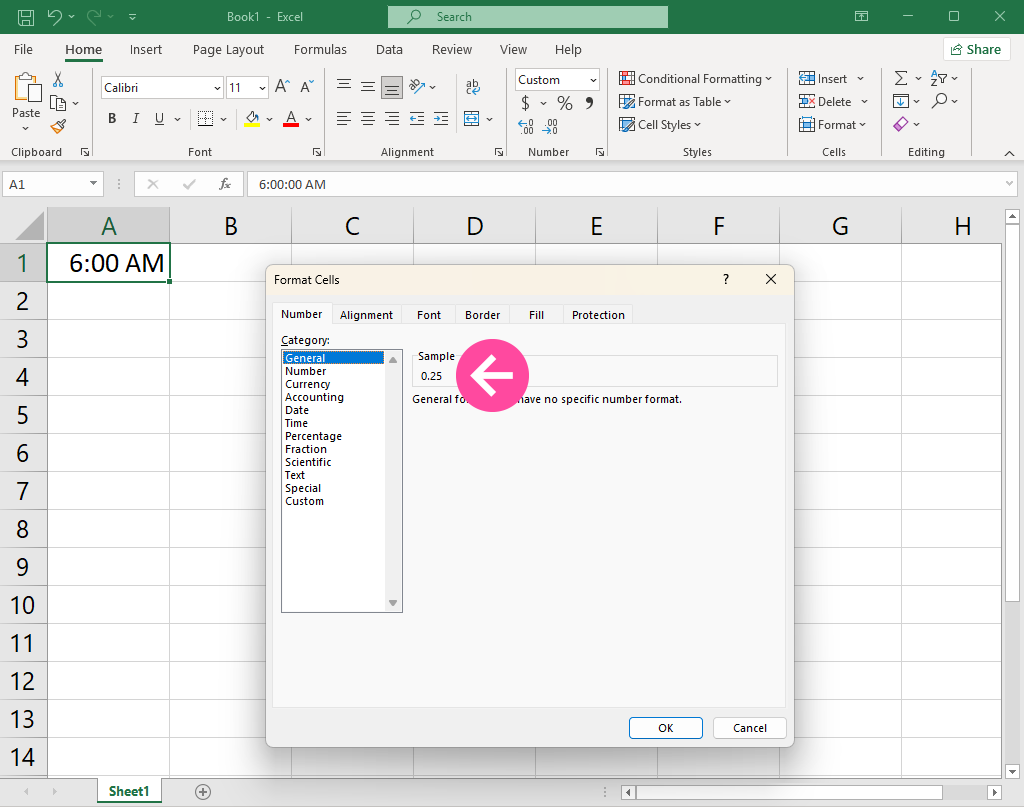Click the Undo arrow icon
The image size is (1024, 807).
coord(55,17)
